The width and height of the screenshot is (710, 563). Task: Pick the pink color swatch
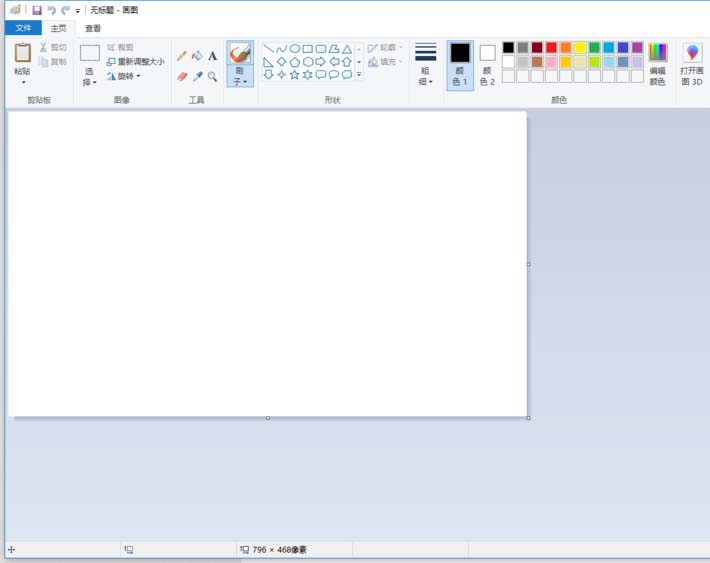pyautogui.click(x=551, y=62)
